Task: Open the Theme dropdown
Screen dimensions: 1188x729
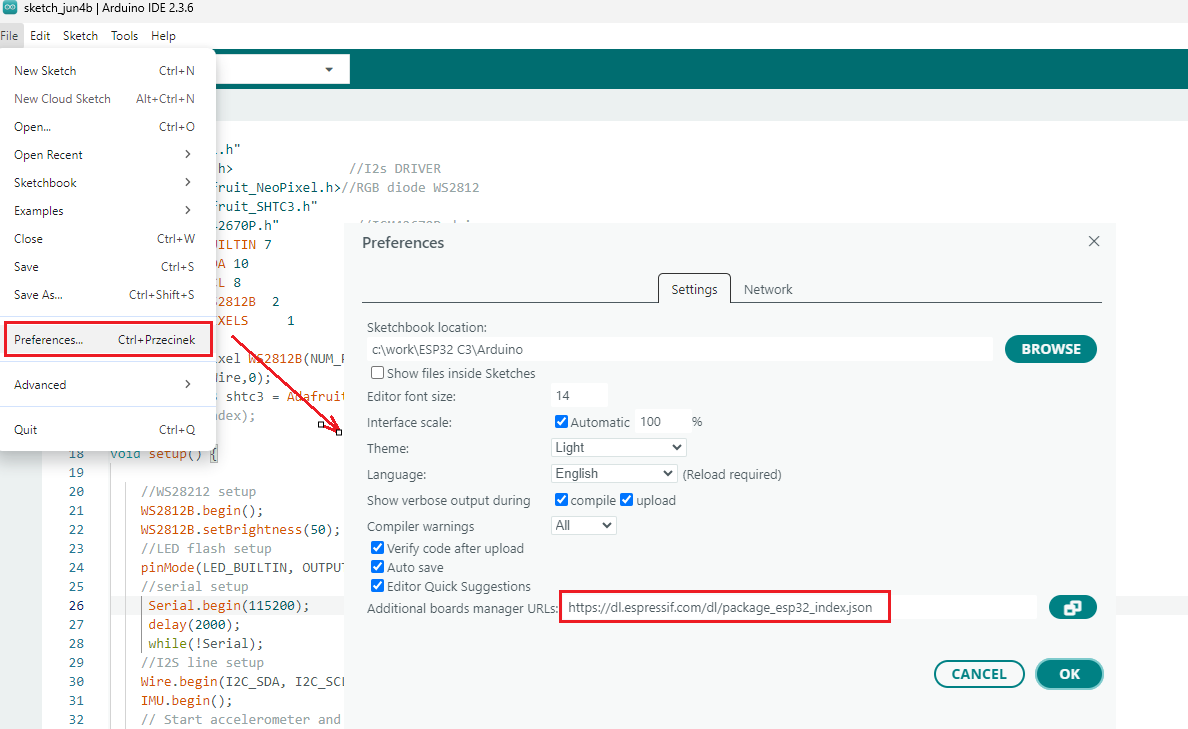Action: click(x=618, y=448)
